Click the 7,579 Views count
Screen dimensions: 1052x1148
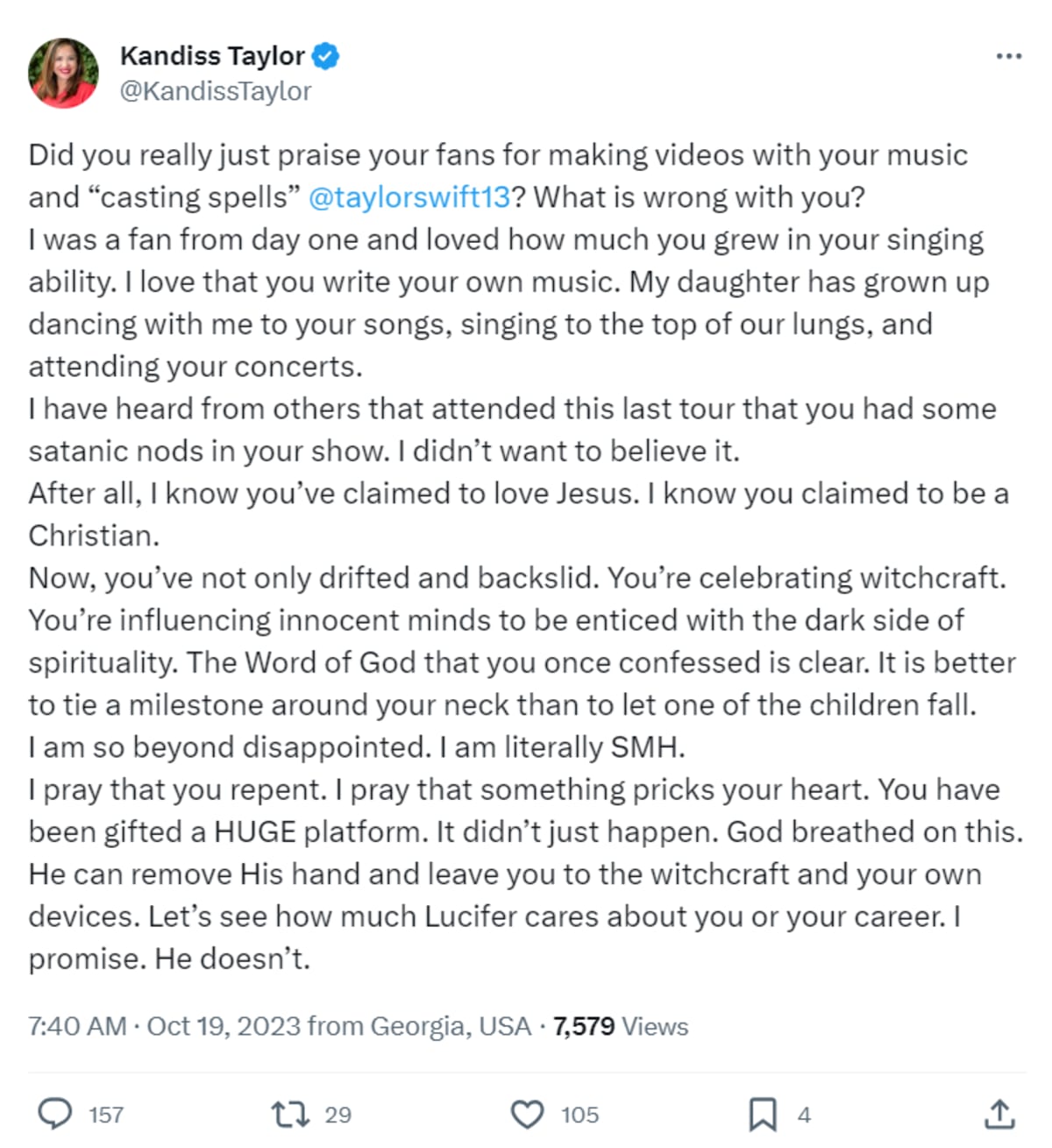coord(621,1026)
